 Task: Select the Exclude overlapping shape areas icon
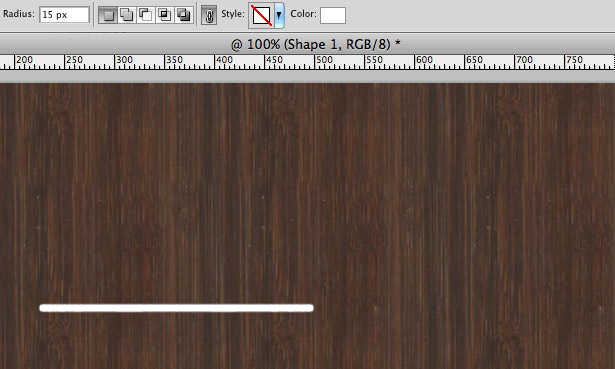tap(183, 15)
